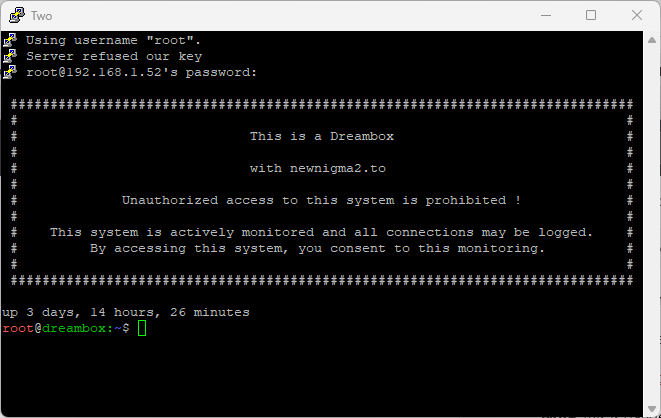Close the Two PuTTY session window

click(x=637, y=16)
